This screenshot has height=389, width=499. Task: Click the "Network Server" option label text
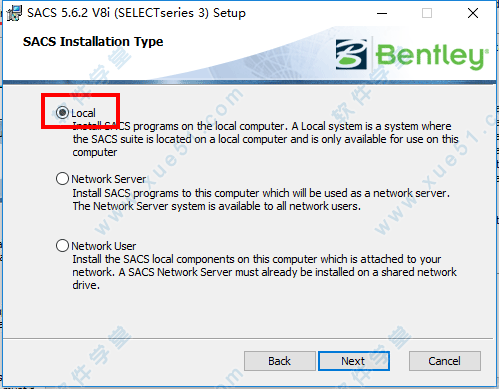click(109, 179)
